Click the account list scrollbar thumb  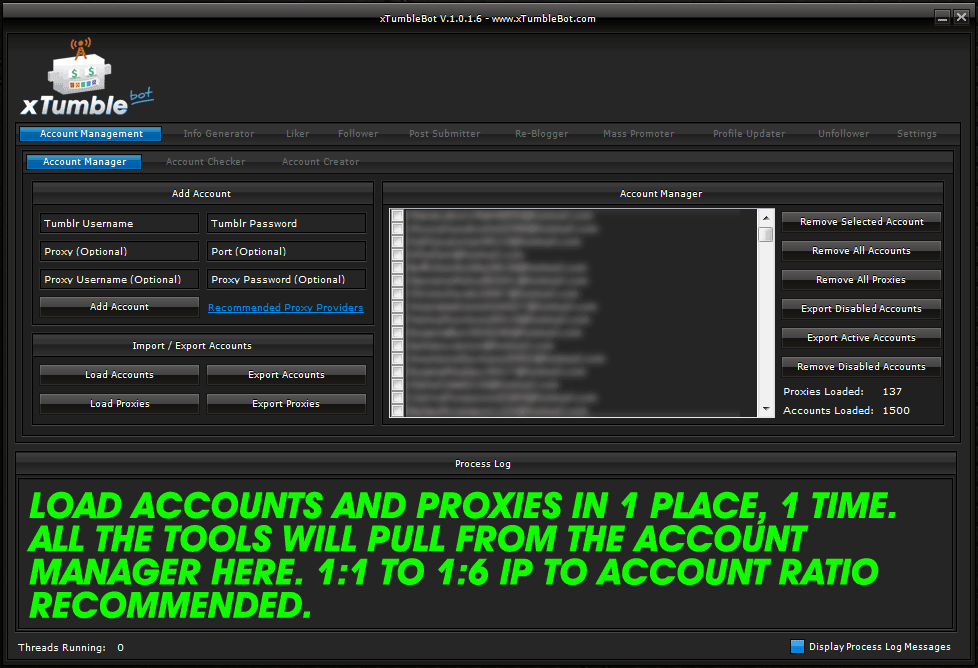coord(766,235)
